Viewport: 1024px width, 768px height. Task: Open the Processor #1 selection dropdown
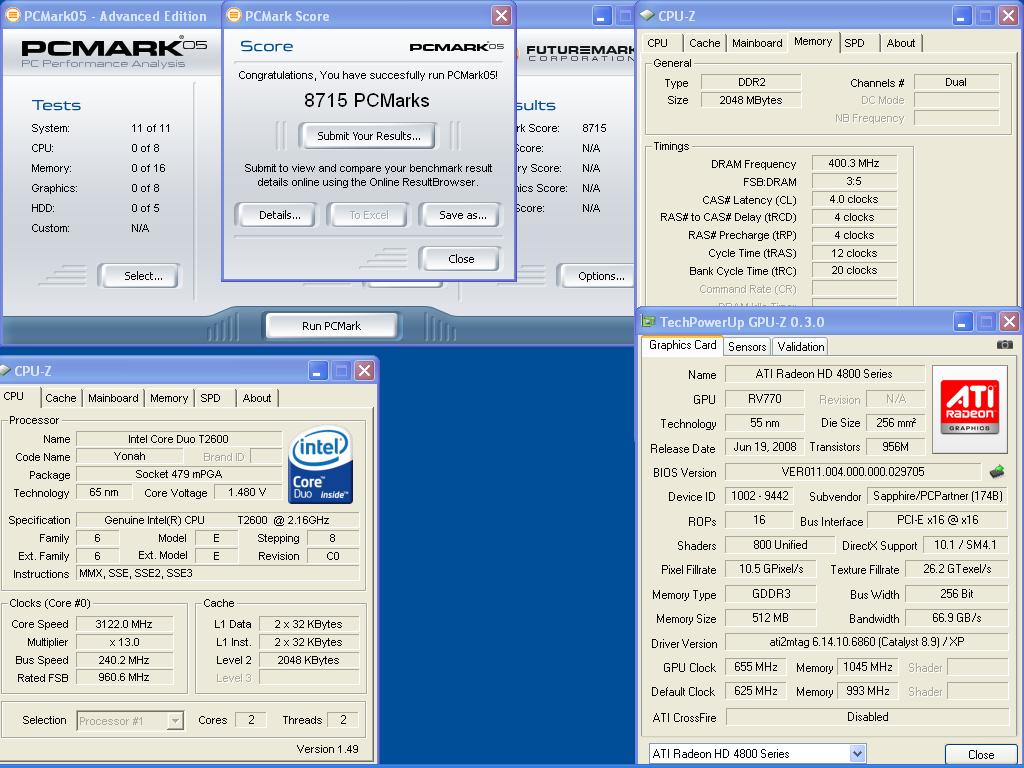(x=175, y=720)
